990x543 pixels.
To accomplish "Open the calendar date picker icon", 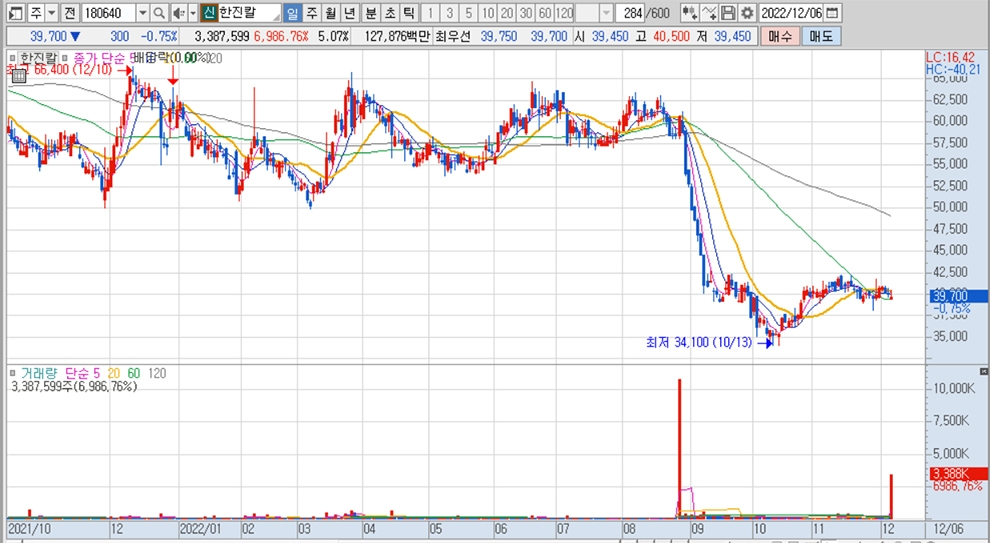I will click(x=833, y=13).
